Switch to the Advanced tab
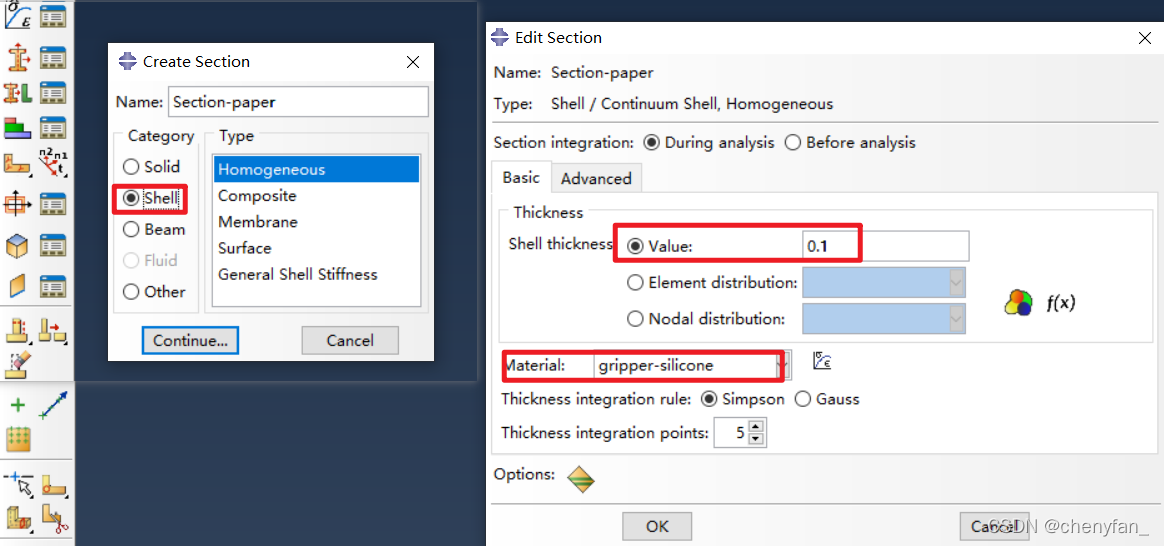This screenshot has height=546, width=1164. pos(596,178)
